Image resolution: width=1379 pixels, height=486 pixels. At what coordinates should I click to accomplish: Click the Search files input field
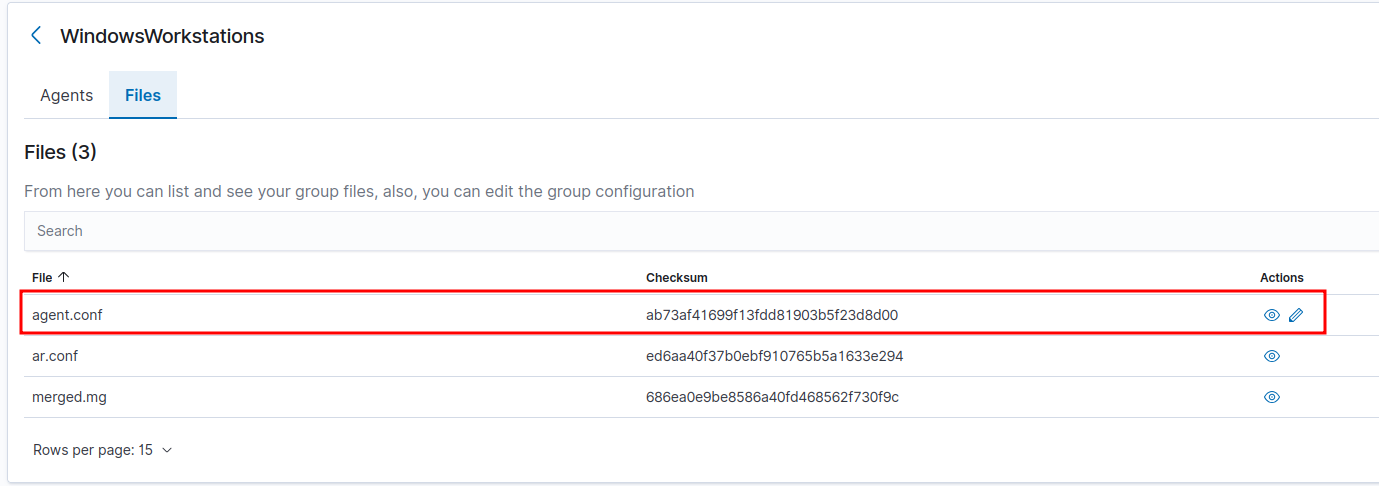point(700,231)
